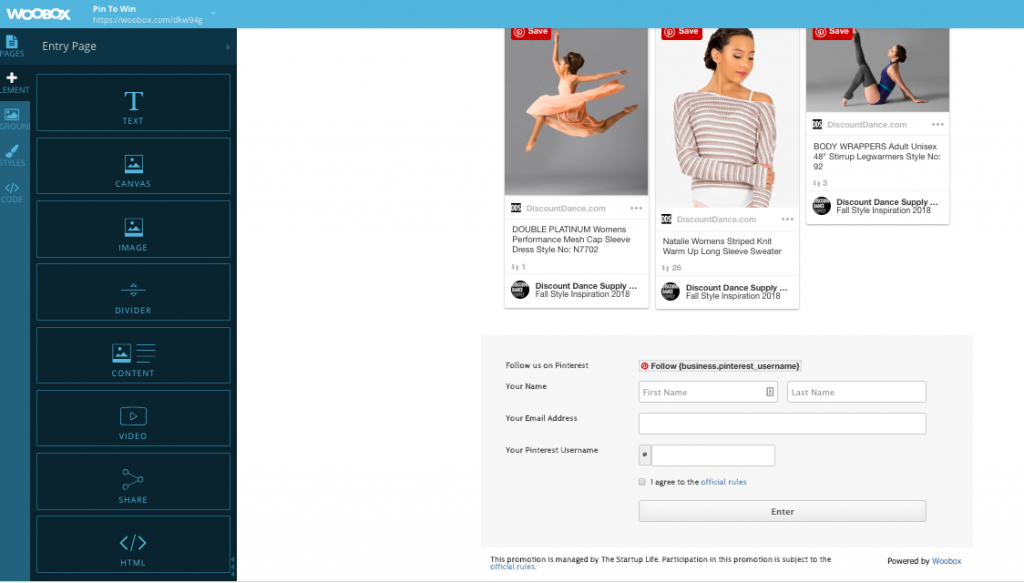Expand the Entry Page selector arrow
1024x583 pixels.
click(x=228, y=47)
